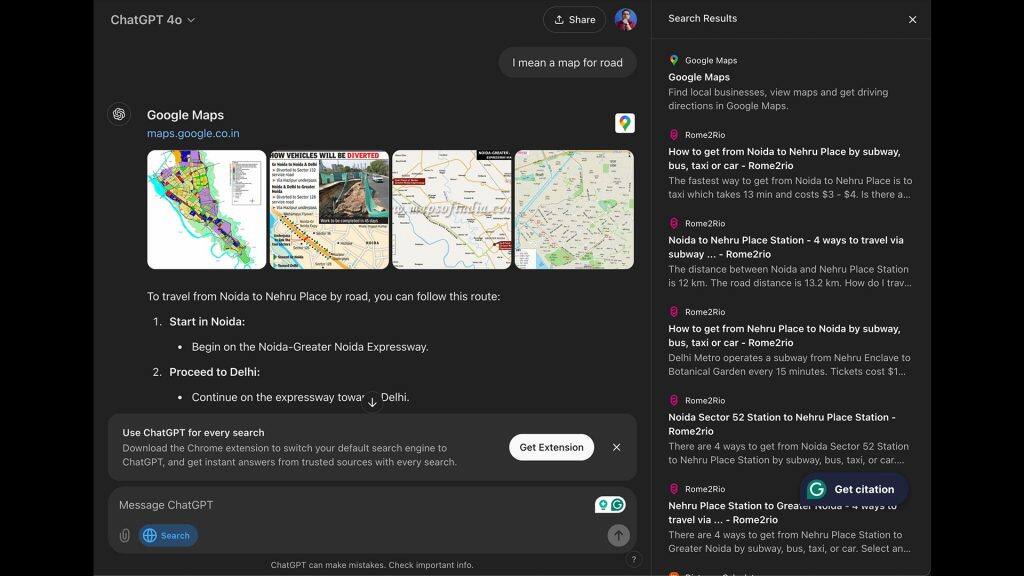Viewport: 1024px width, 576px height.
Task: Open the maps.google.co.in link
Action: click(x=193, y=133)
